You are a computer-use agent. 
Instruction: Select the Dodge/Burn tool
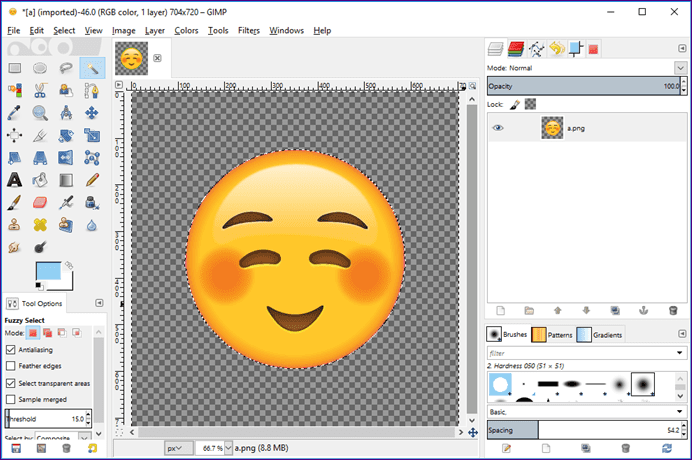(x=40, y=247)
